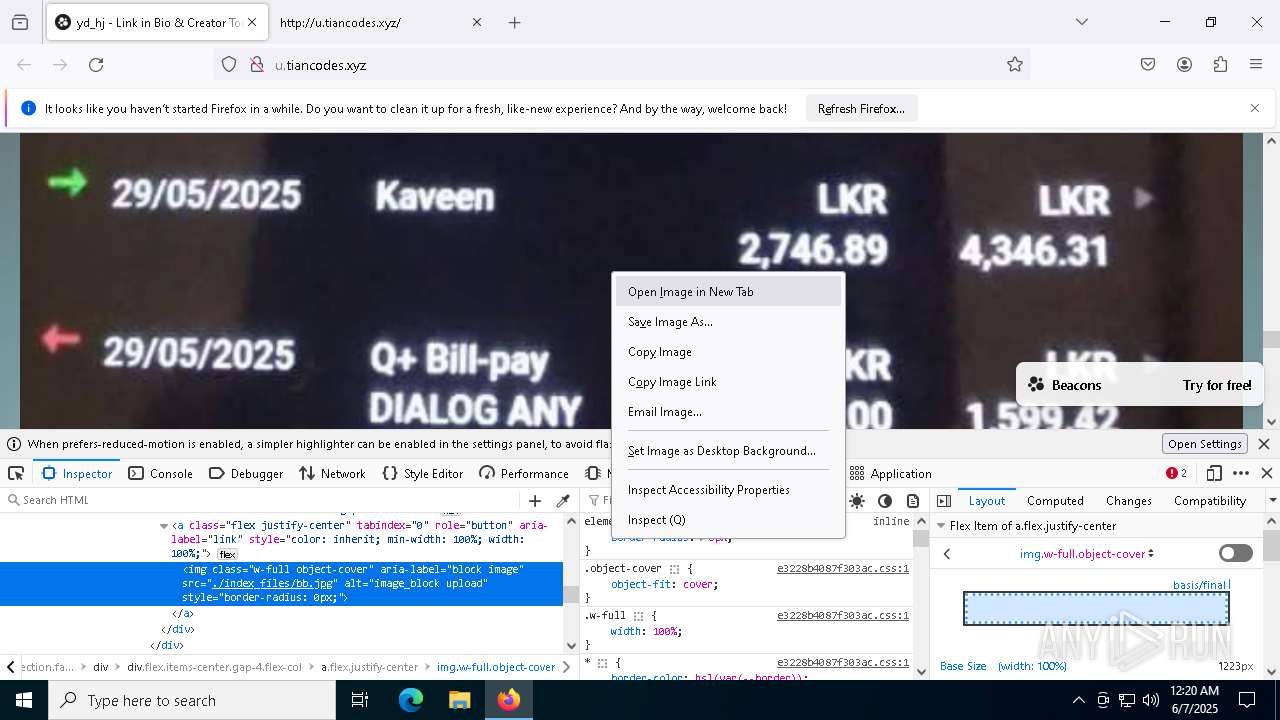Switch to the Computed sidebar tab

click(x=1055, y=500)
